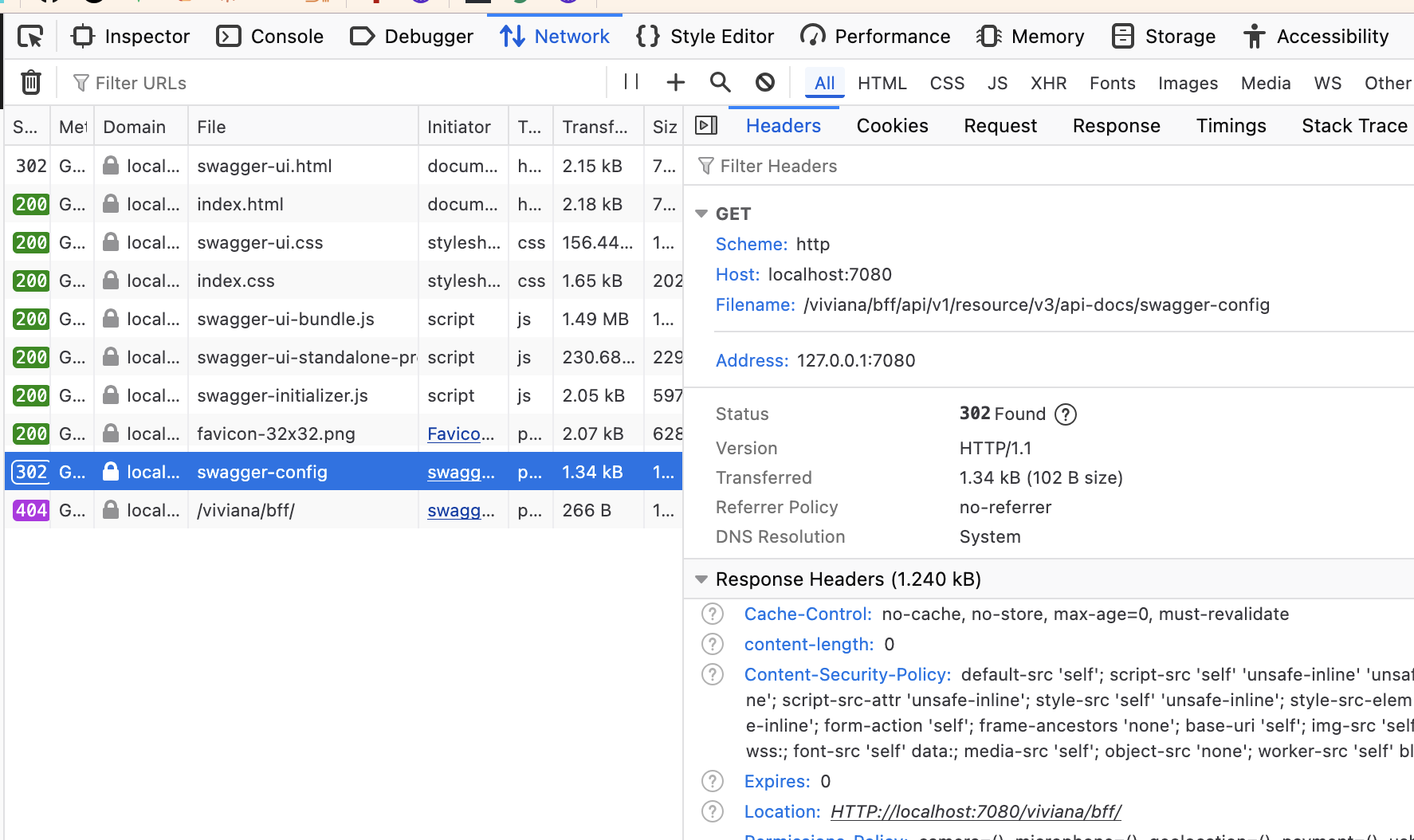Click the lock icon on swagger-ui.html row
The width and height of the screenshot is (1414, 840).
[111, 166]
